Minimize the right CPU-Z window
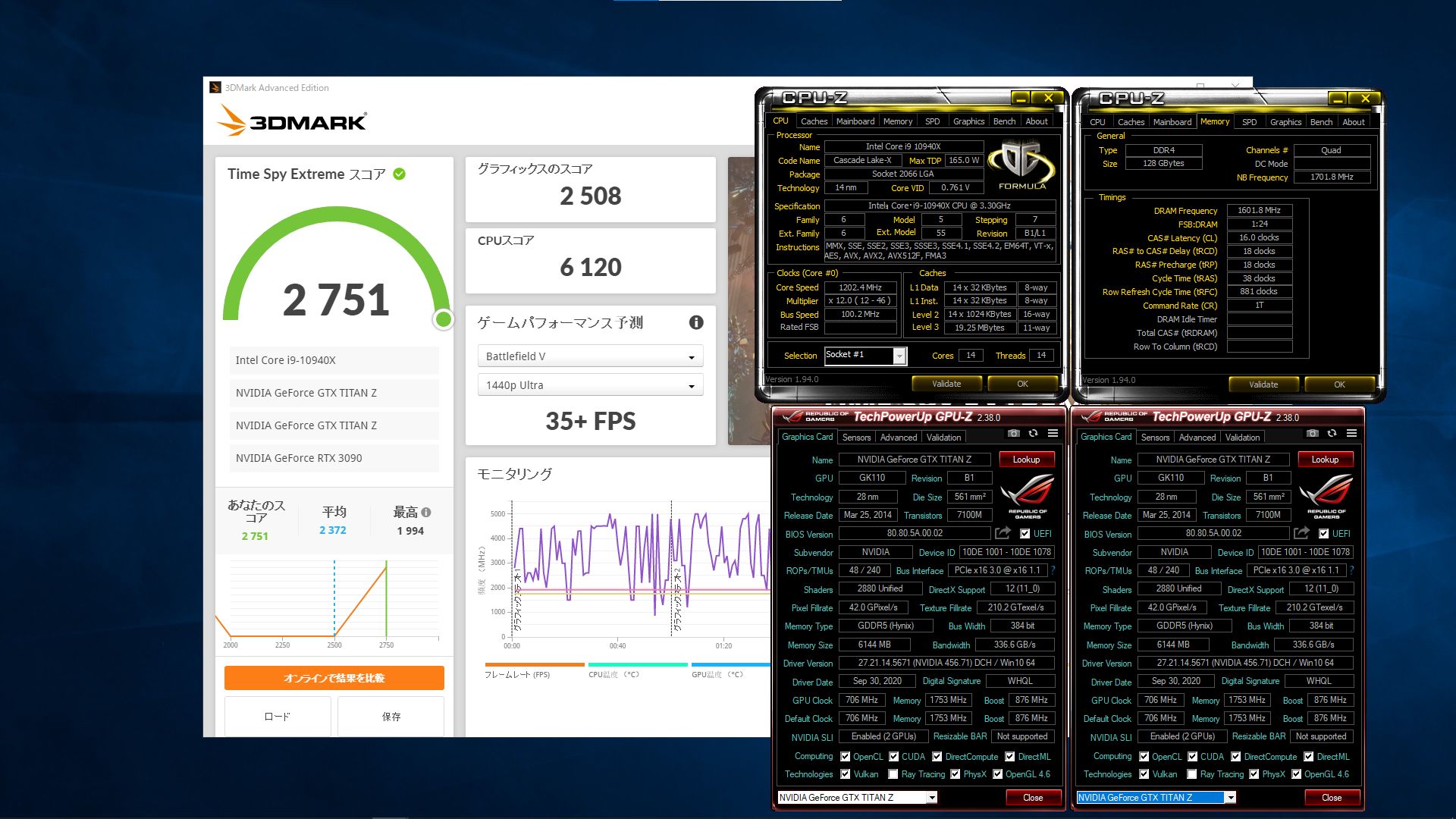The height and width of the screenshot is (819, 1456). pyautogui.click(x=1338, y=99)
